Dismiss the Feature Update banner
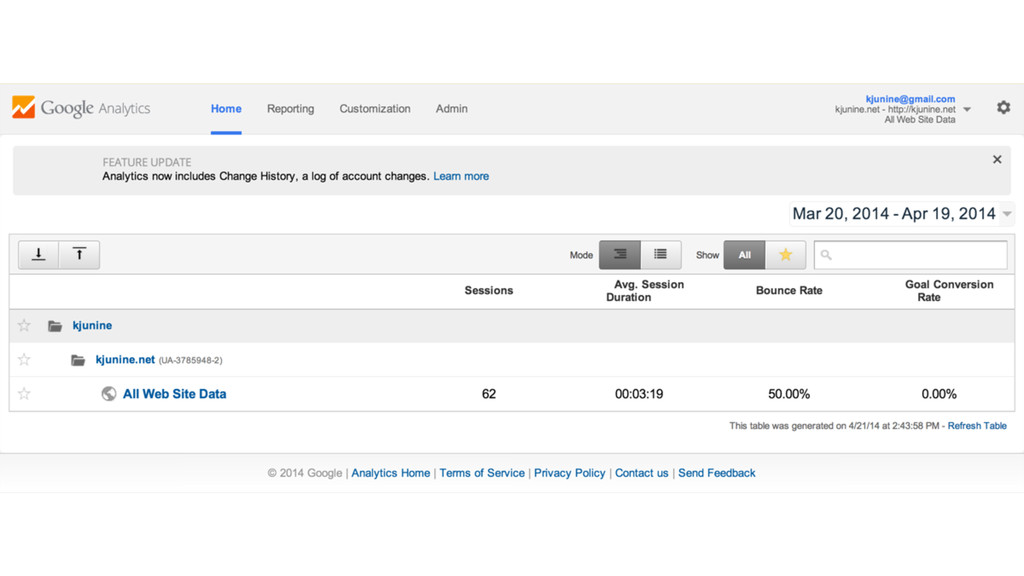This screenshot has height=576, width=1024. point(997,159)
